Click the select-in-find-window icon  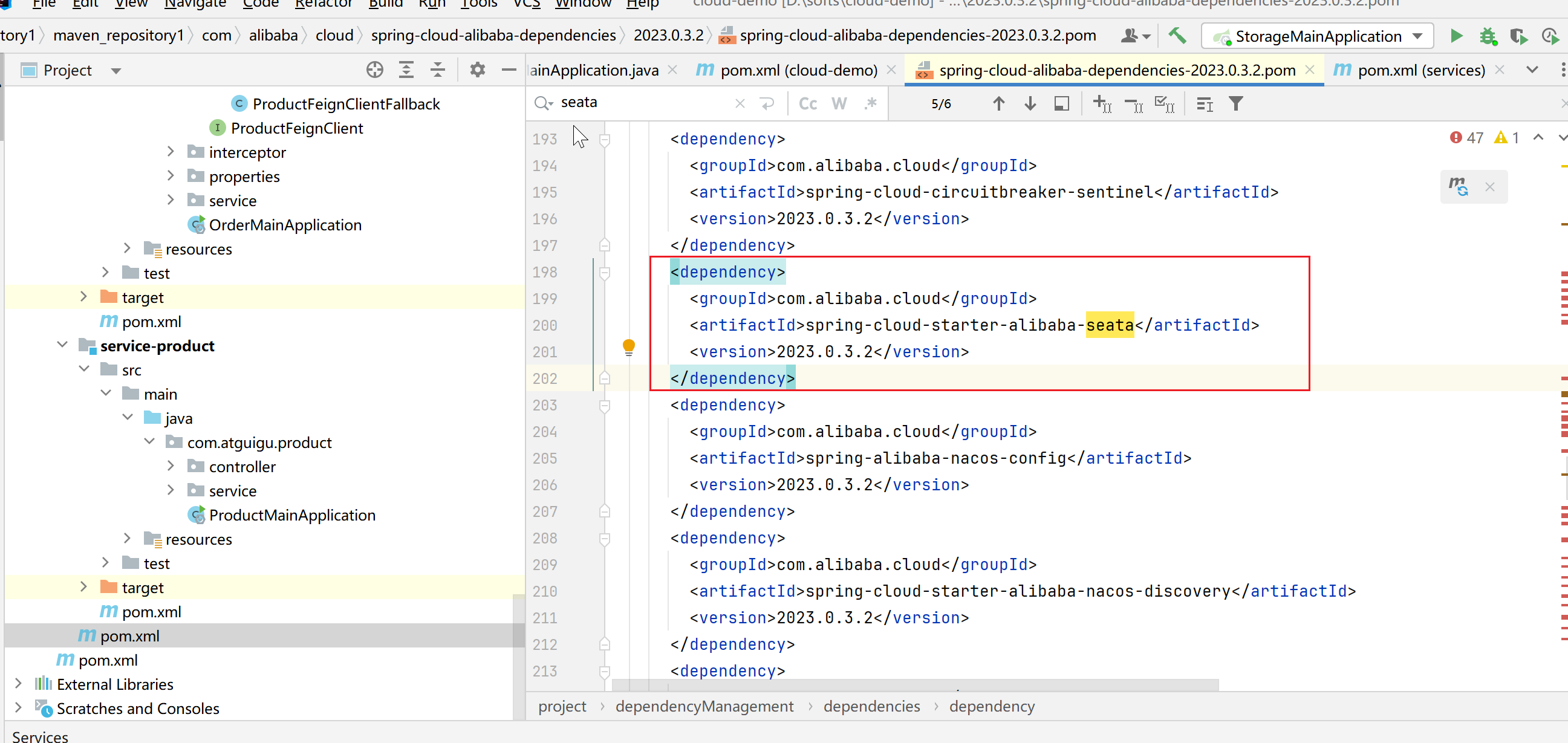coord(1062,103)
